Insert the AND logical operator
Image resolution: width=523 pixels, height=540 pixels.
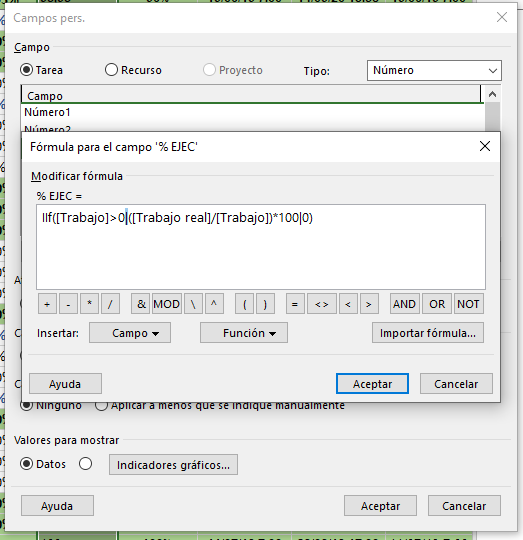(405, 304)
